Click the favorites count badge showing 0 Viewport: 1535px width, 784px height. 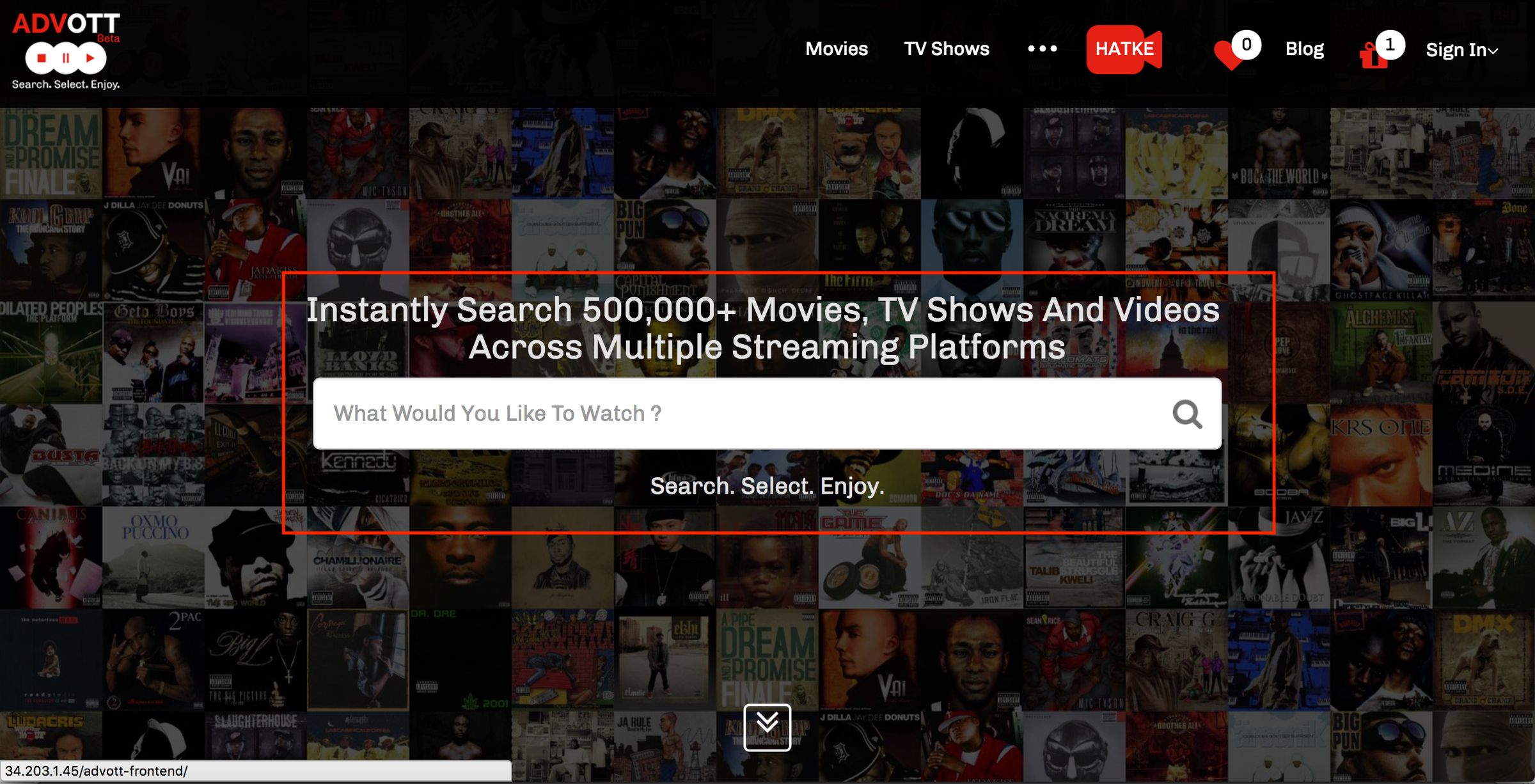pyautogui.click(x=1246, y=45)
